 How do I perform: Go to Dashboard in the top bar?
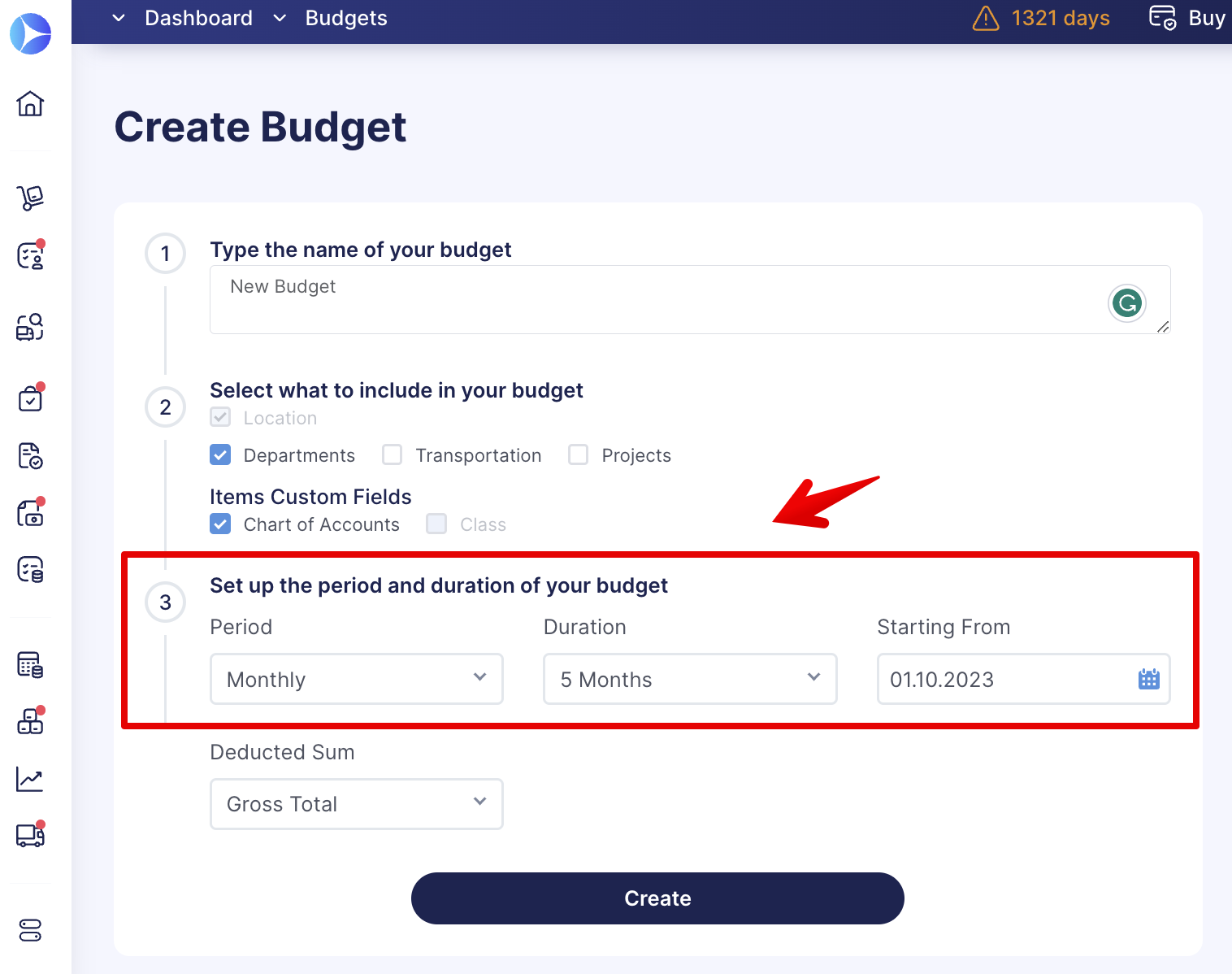tap(198, 18)
